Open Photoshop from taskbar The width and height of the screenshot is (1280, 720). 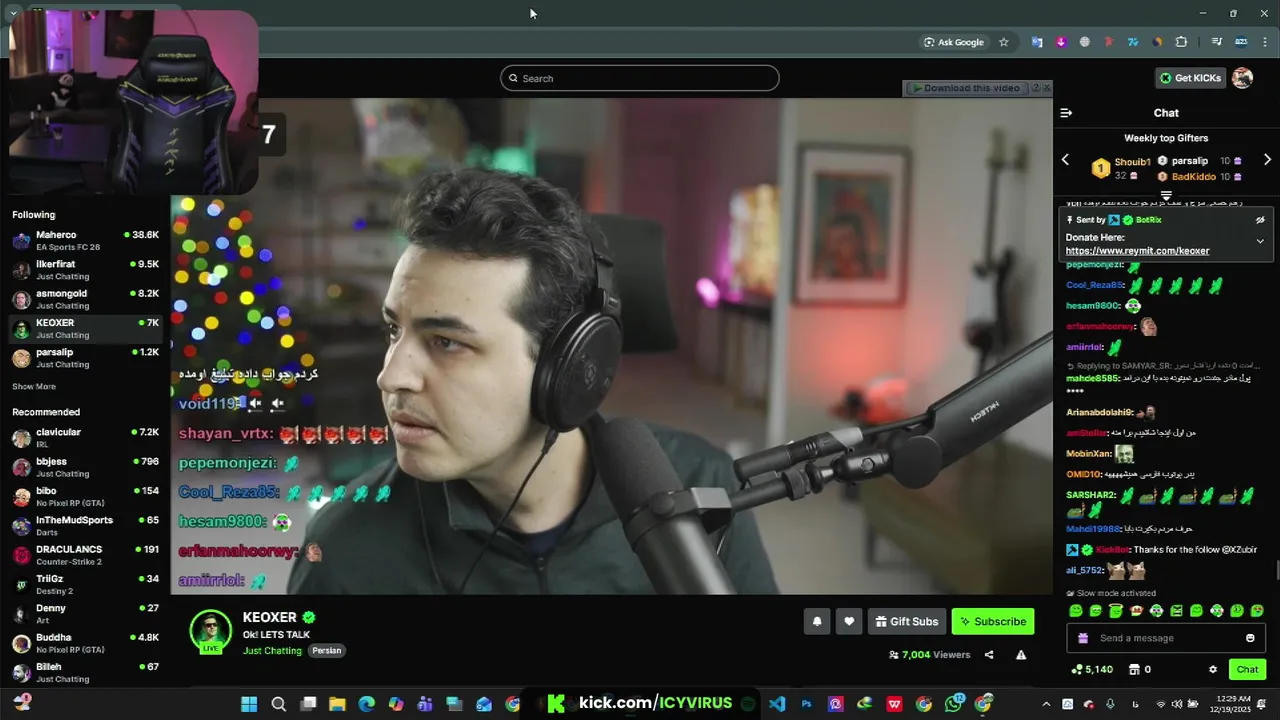click(806, 704)
